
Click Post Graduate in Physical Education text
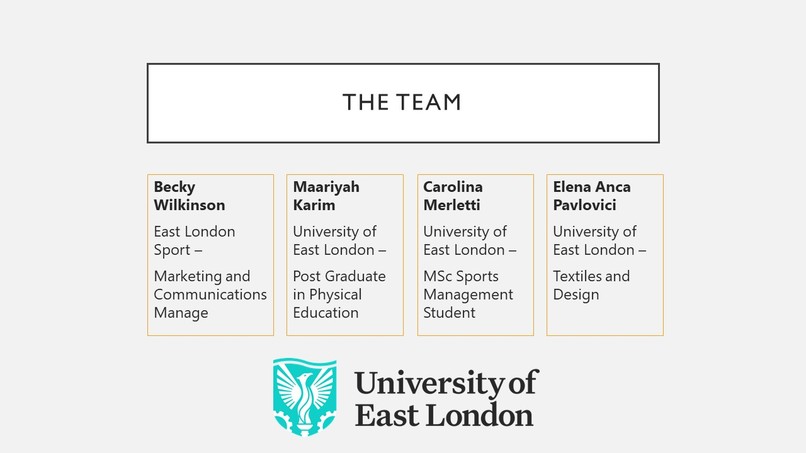[x=339, y=294]
